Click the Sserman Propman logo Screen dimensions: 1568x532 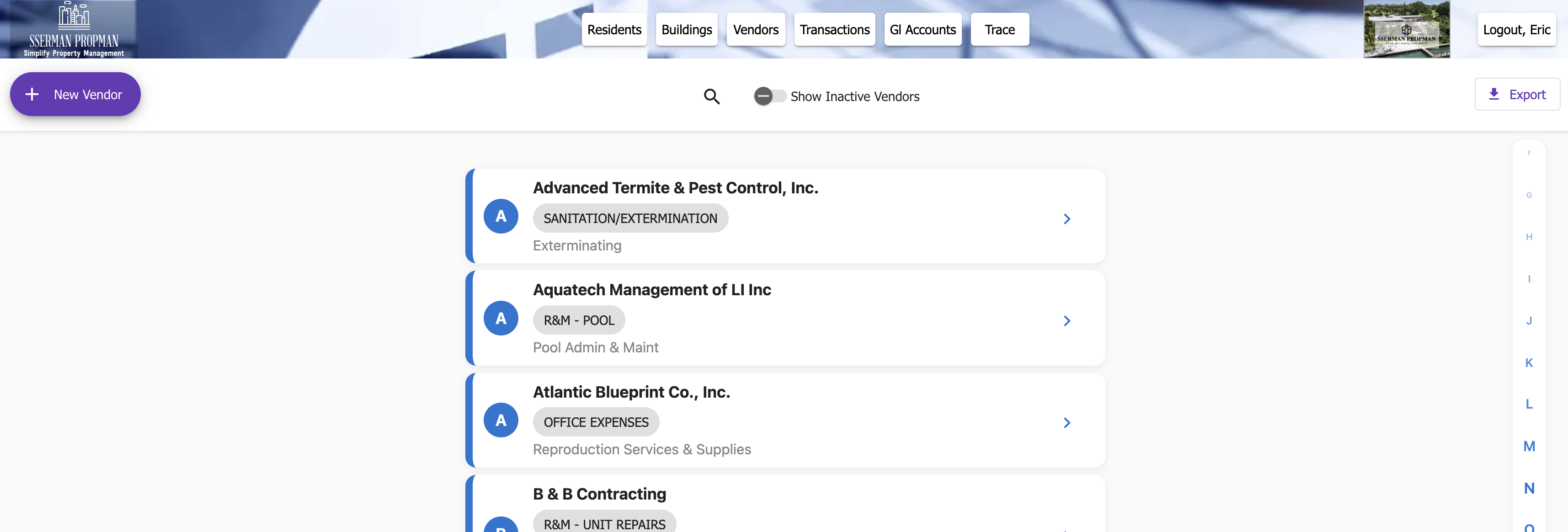pos(74,29)
